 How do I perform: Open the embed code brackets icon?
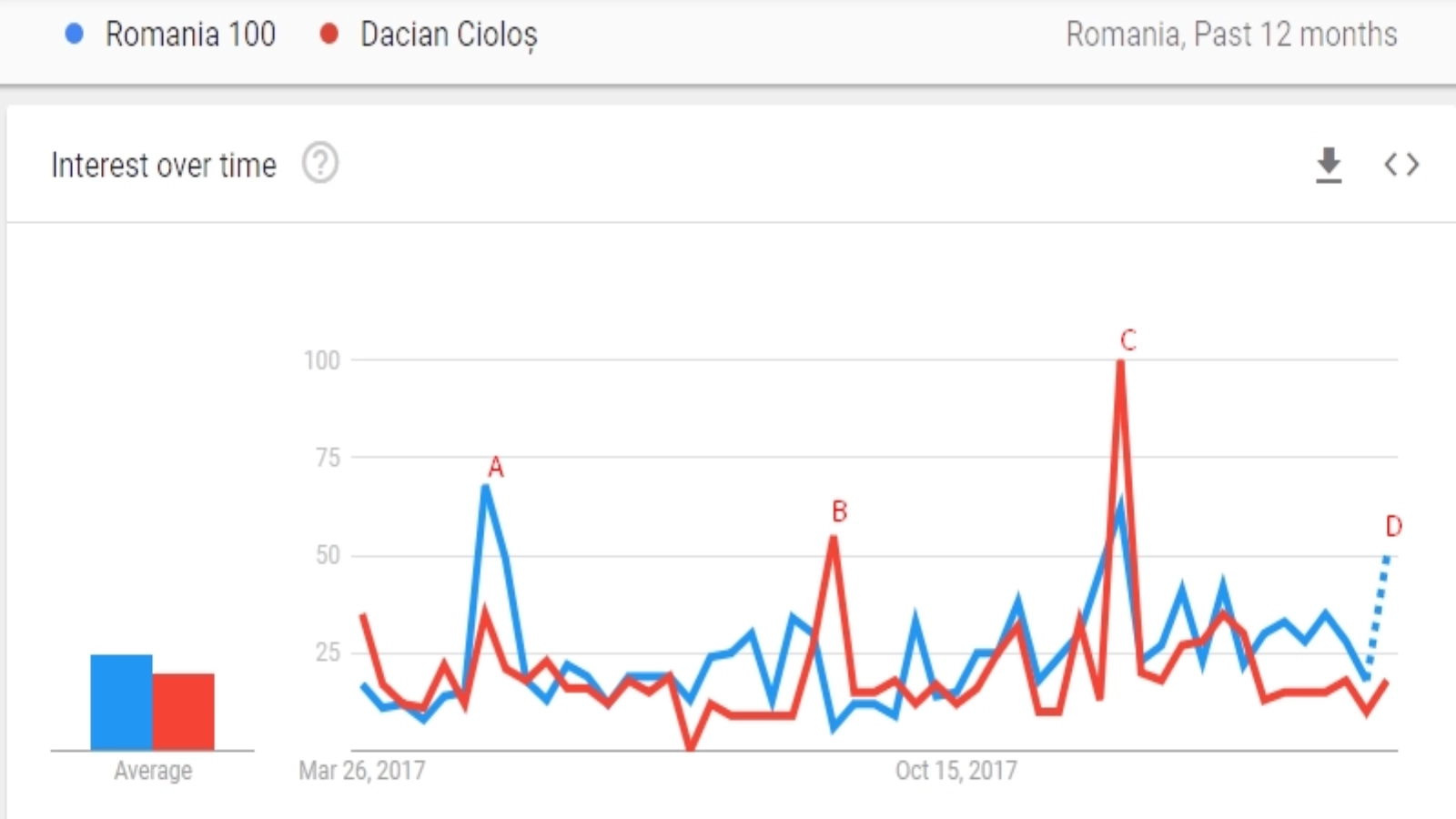point(1401,165)
